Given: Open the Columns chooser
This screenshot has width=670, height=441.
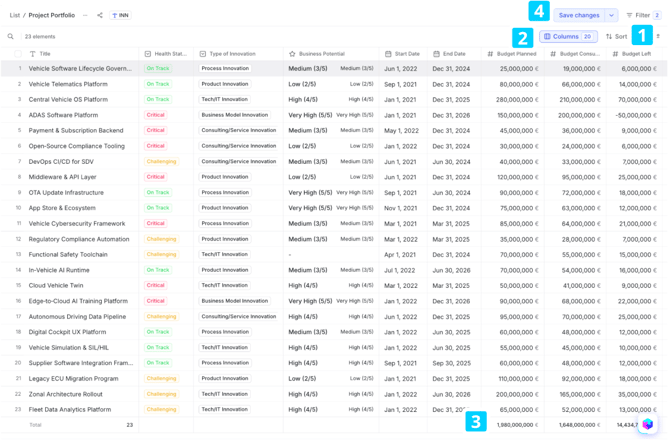Looking at the screenshot, I should pos(568,37).
